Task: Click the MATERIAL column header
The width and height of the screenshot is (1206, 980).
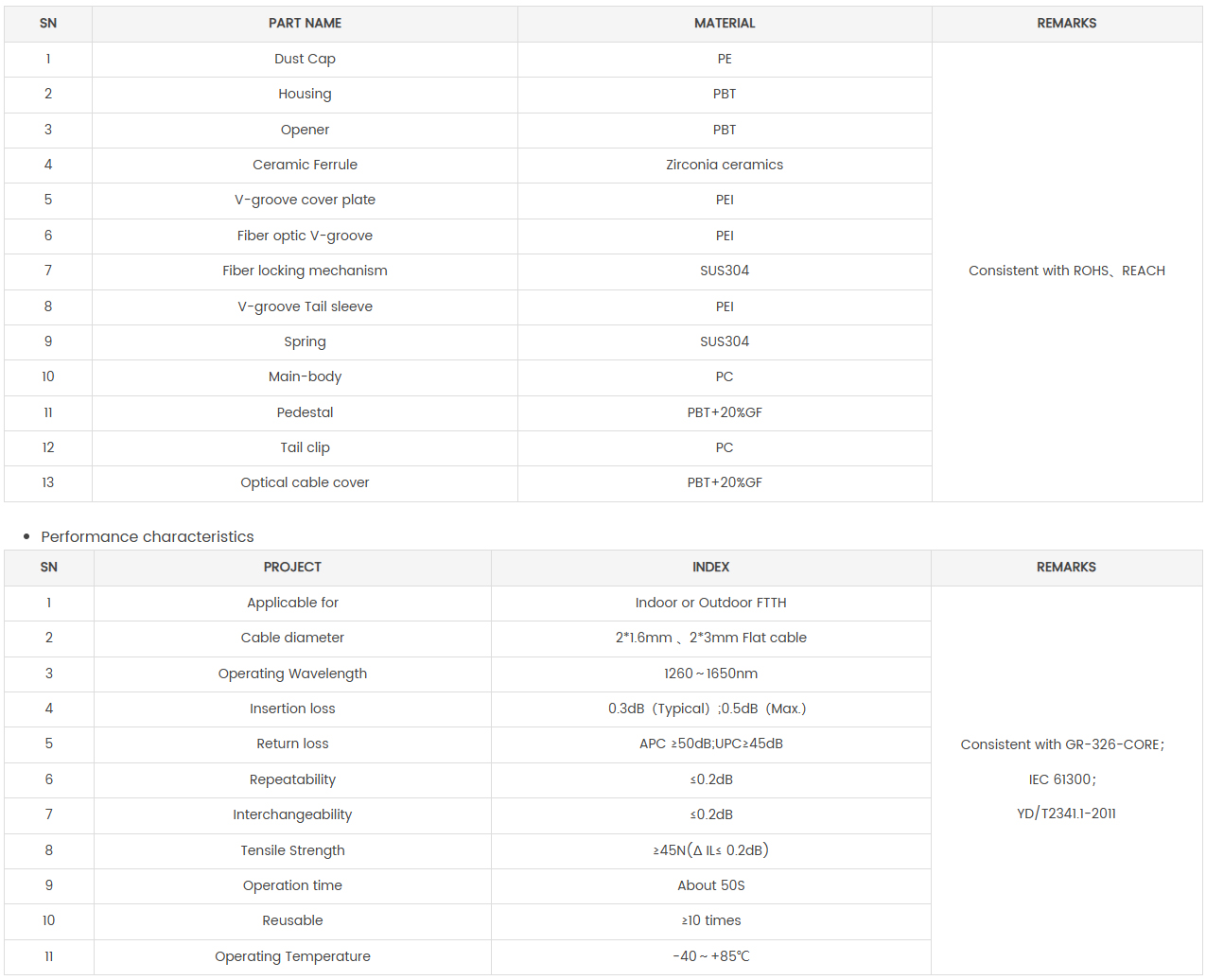Action: tap(725, 24)
